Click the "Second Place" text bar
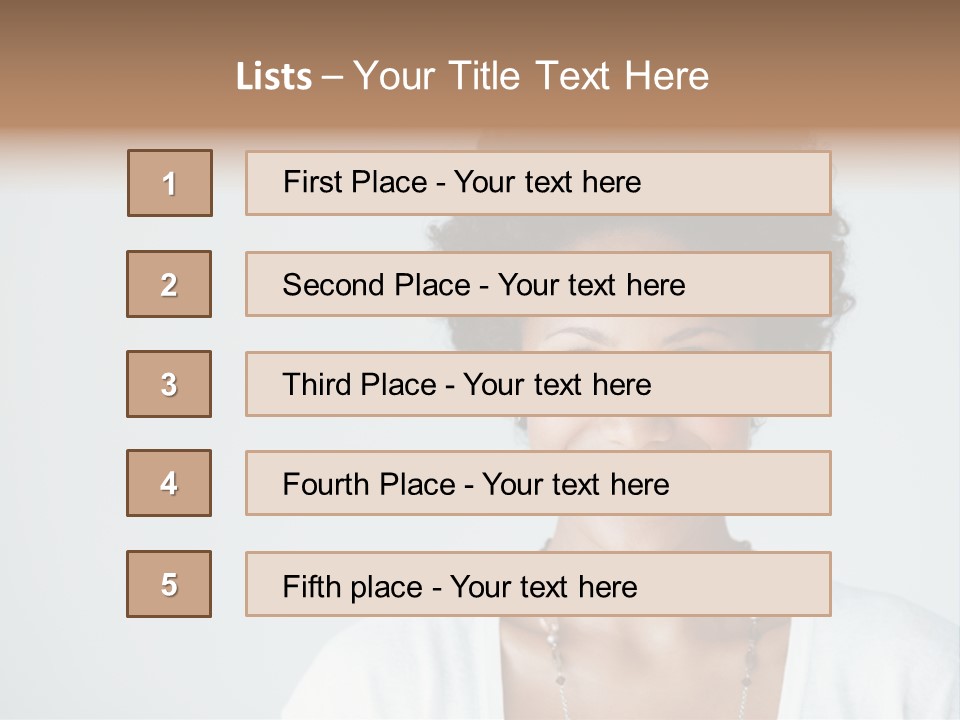960x720 pixels. click(538, 284)
